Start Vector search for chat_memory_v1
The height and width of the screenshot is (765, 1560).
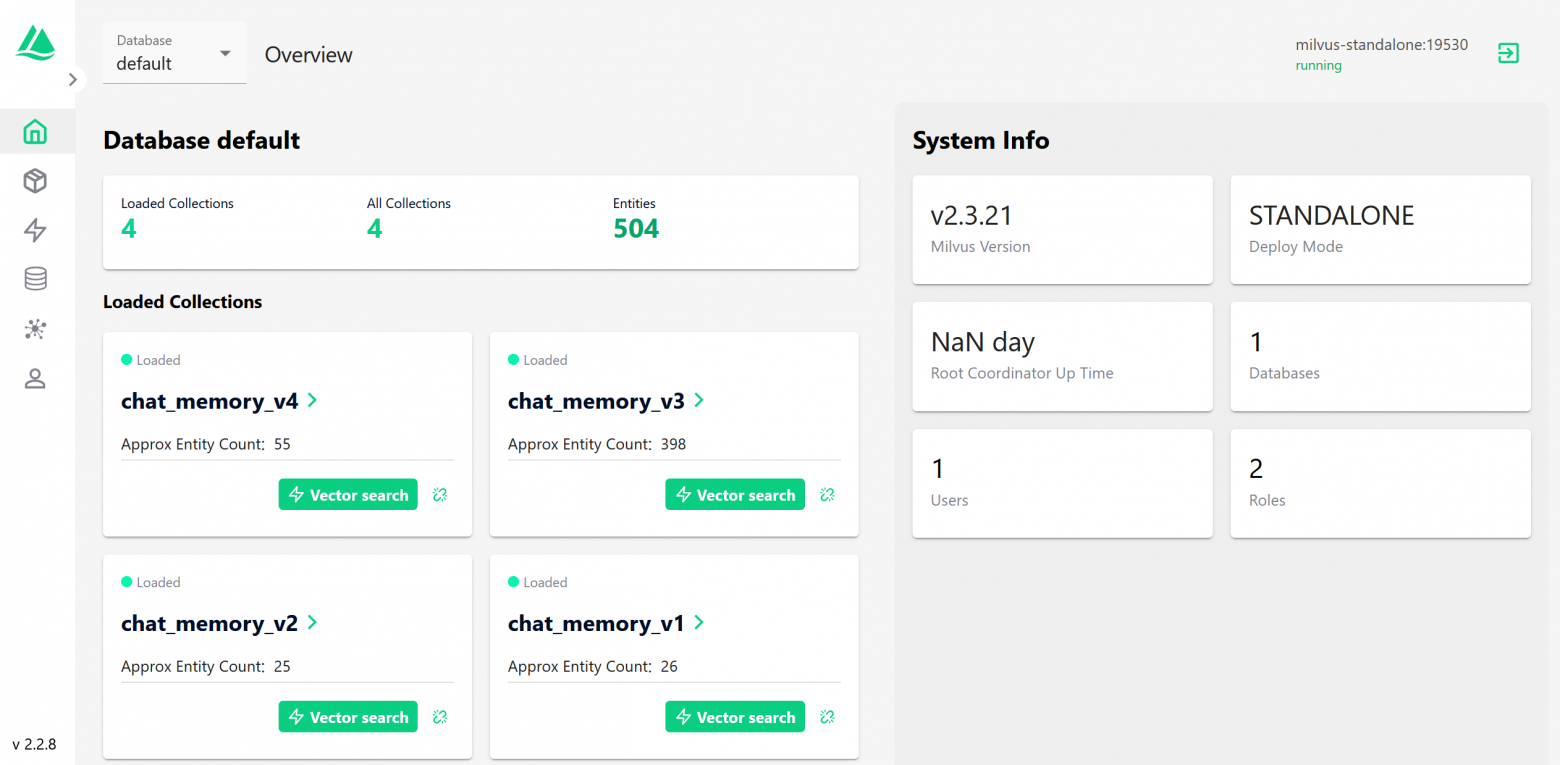click(735, 717)
